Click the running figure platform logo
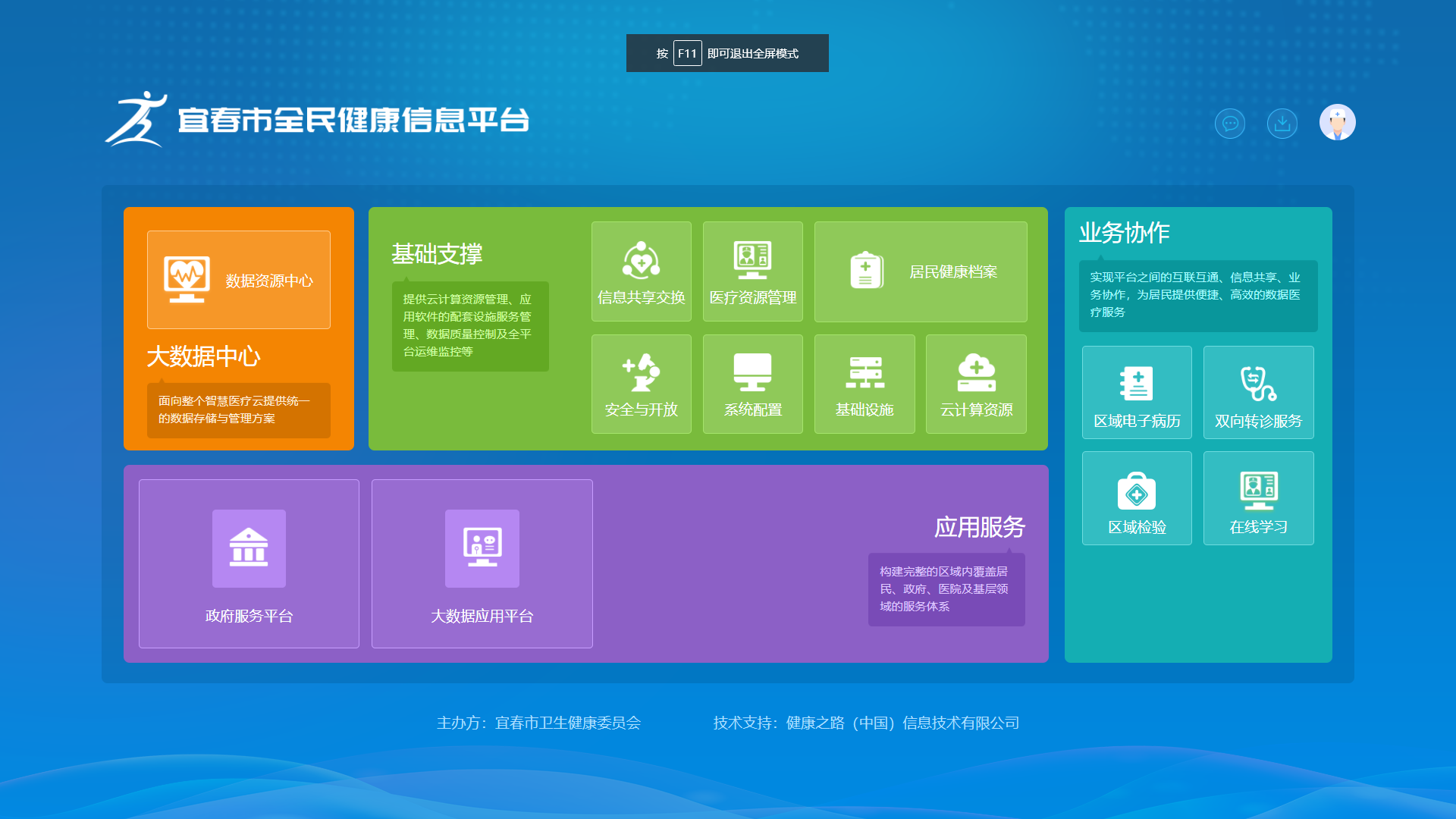 136,119
